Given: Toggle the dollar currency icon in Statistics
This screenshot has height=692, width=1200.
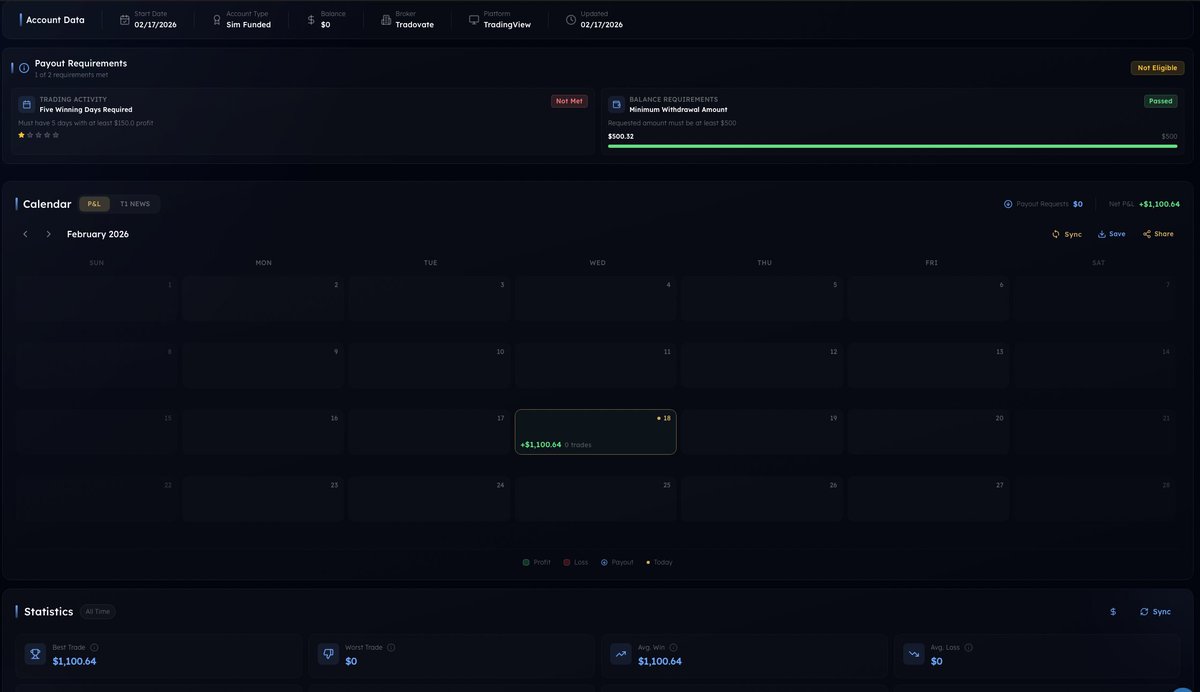Looking at the screenshot, I should click(x=1113, y=612).
